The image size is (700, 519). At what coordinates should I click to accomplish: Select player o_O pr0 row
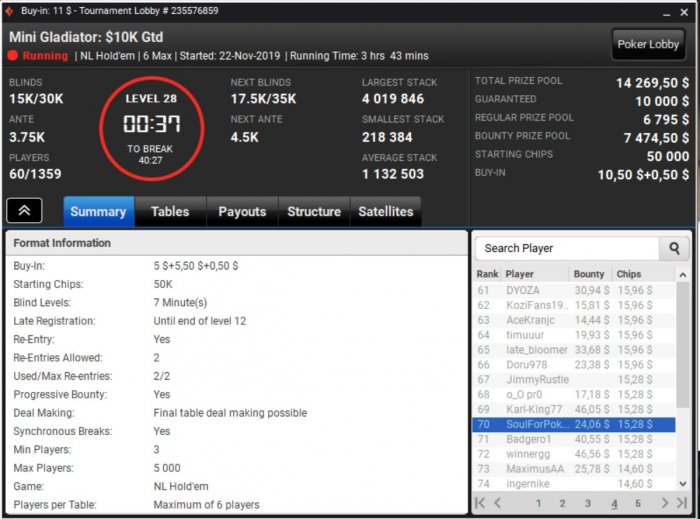point(574,394)
